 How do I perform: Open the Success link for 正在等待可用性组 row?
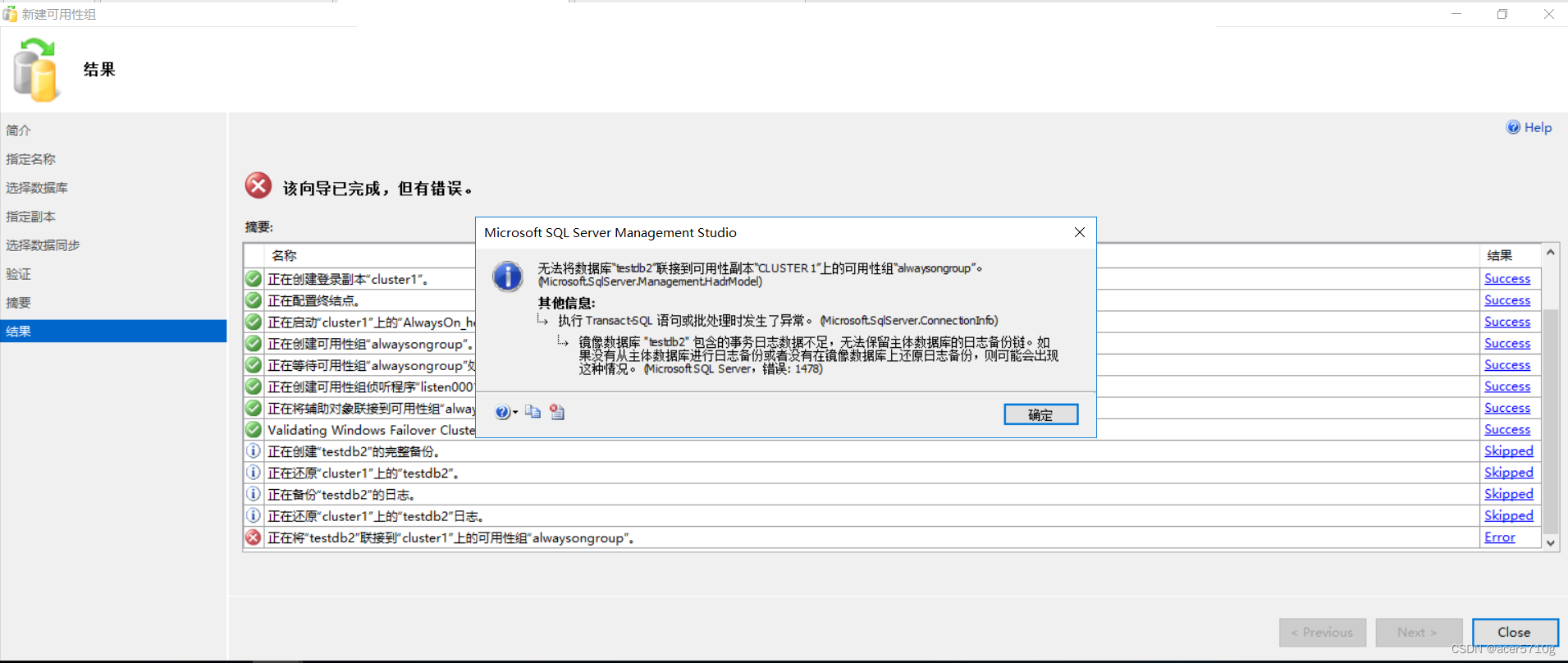[1507, 364]
